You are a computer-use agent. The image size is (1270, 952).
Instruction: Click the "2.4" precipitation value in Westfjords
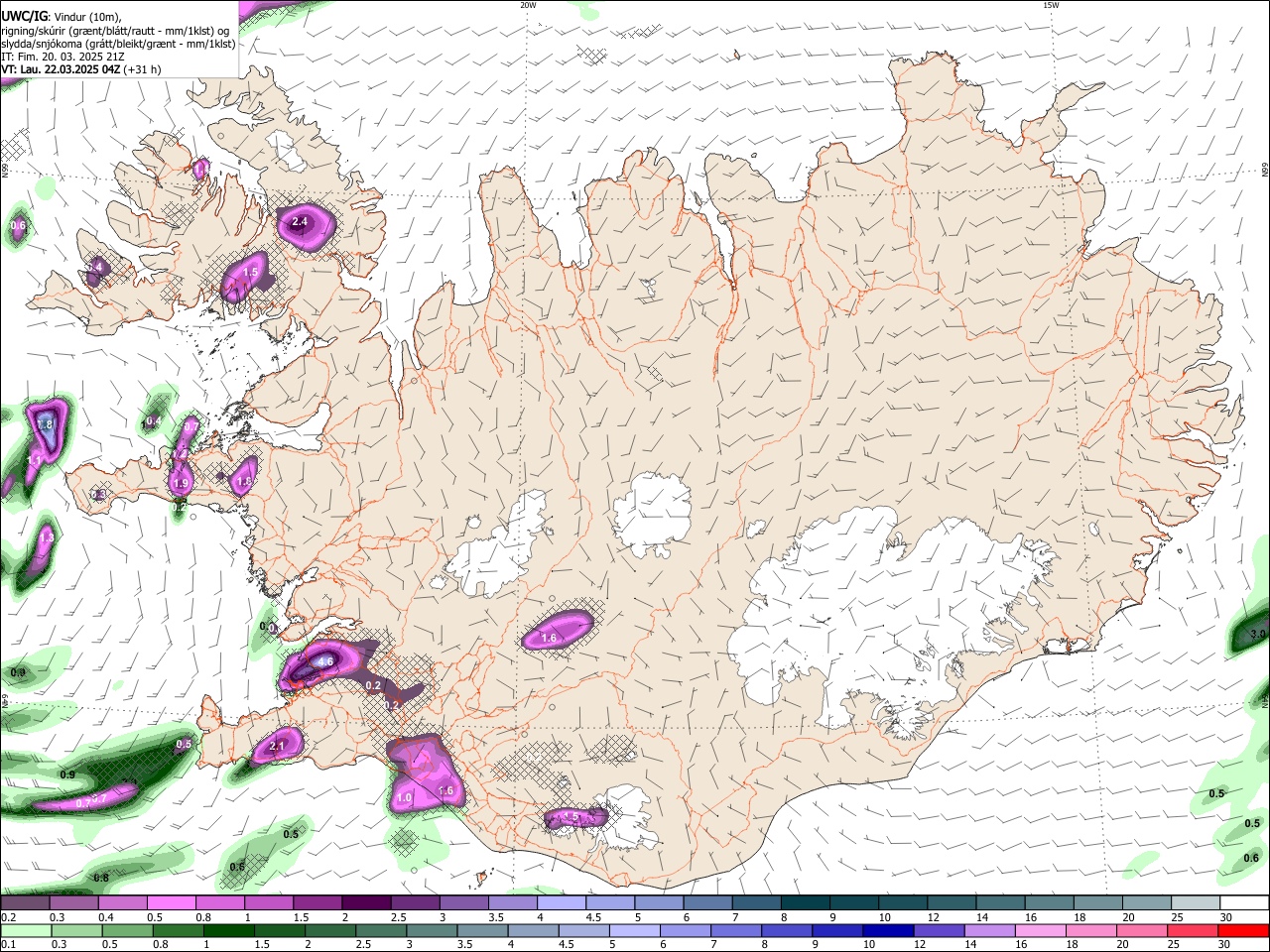299,221
